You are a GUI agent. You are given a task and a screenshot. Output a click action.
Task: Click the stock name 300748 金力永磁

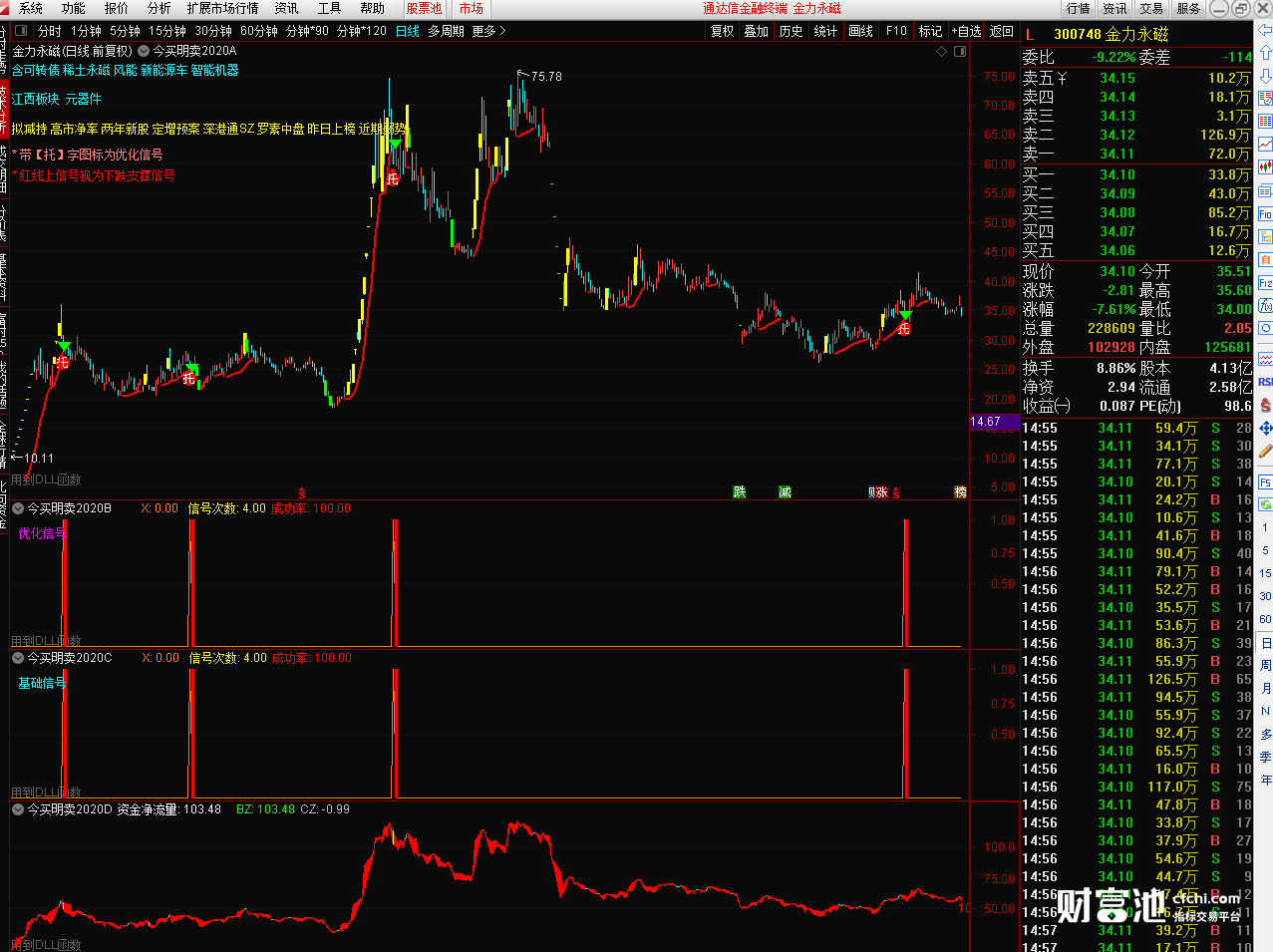pos(1111,34)
